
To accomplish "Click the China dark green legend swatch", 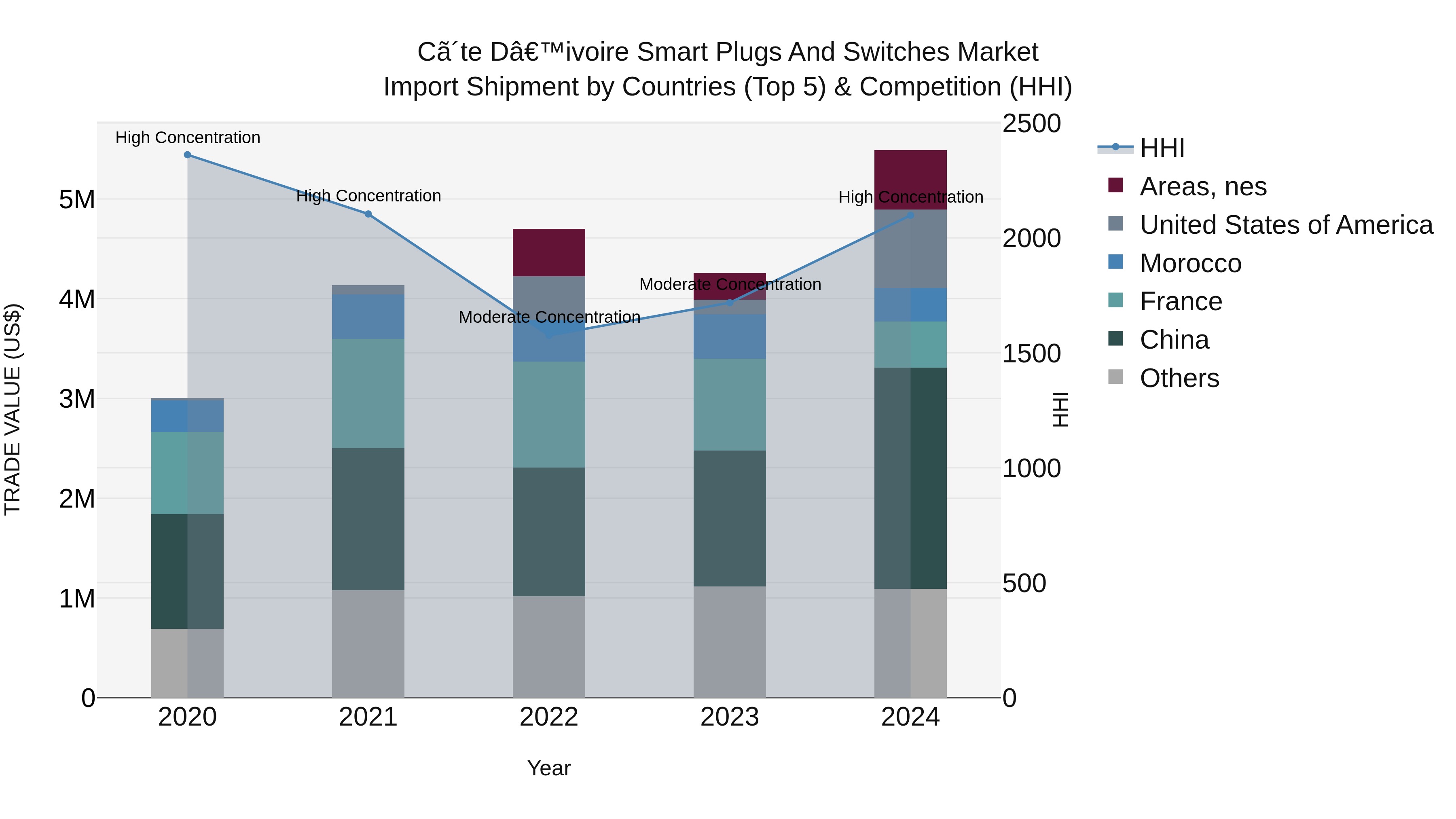I will (1116, 338).
